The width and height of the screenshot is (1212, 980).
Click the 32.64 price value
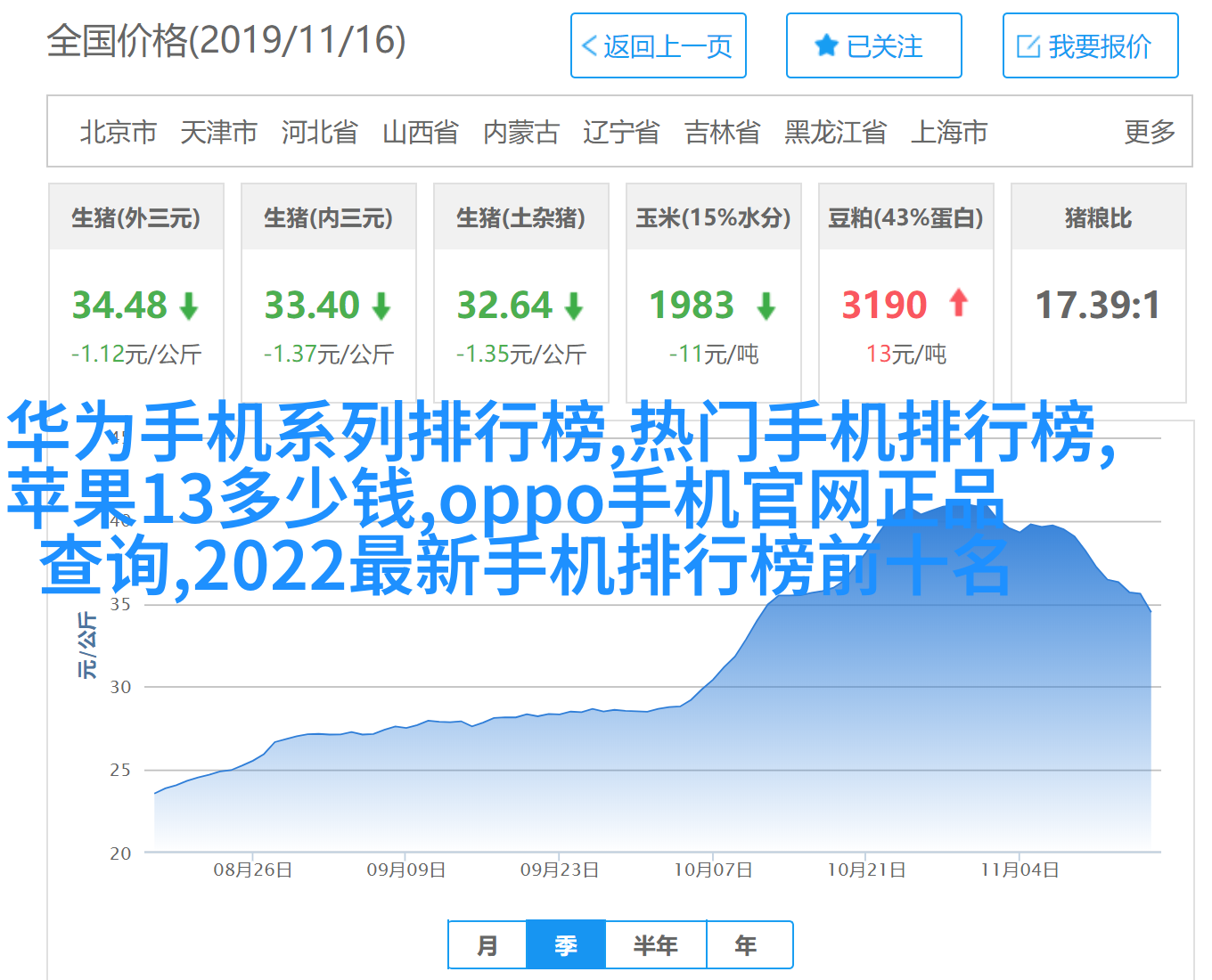(504, 306)
